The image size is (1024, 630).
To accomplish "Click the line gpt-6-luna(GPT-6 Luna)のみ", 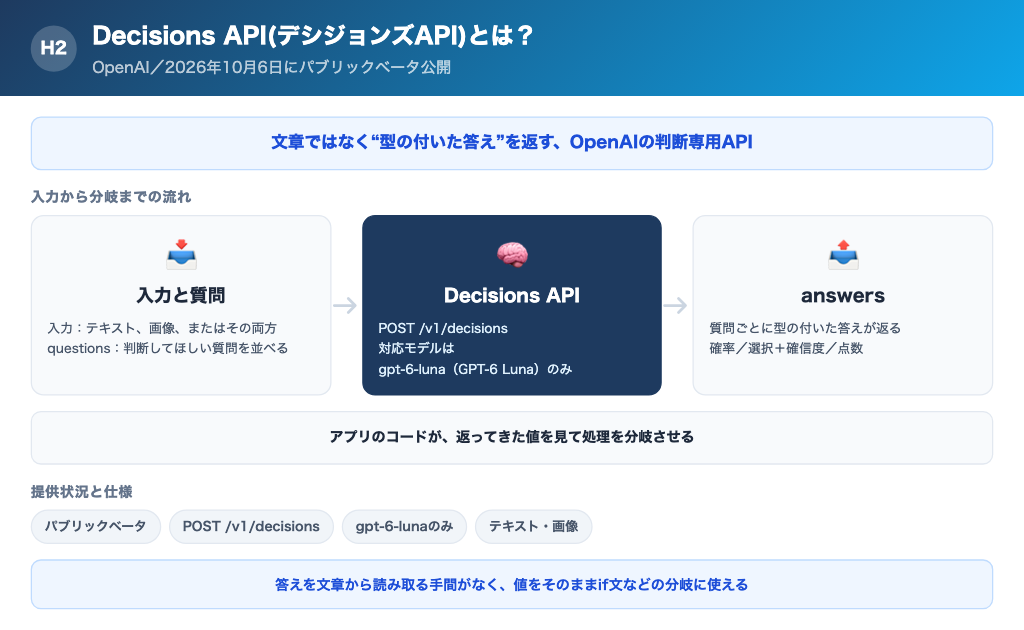I will tap(475, 369).
